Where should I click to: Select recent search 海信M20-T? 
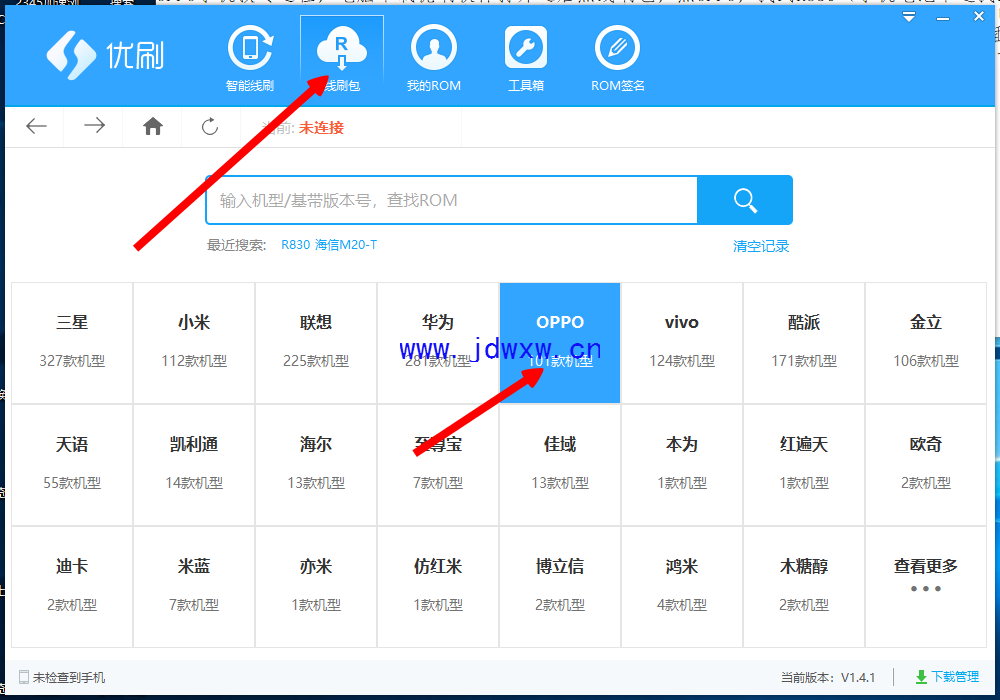pyautogui.click(x=346, y=245)
